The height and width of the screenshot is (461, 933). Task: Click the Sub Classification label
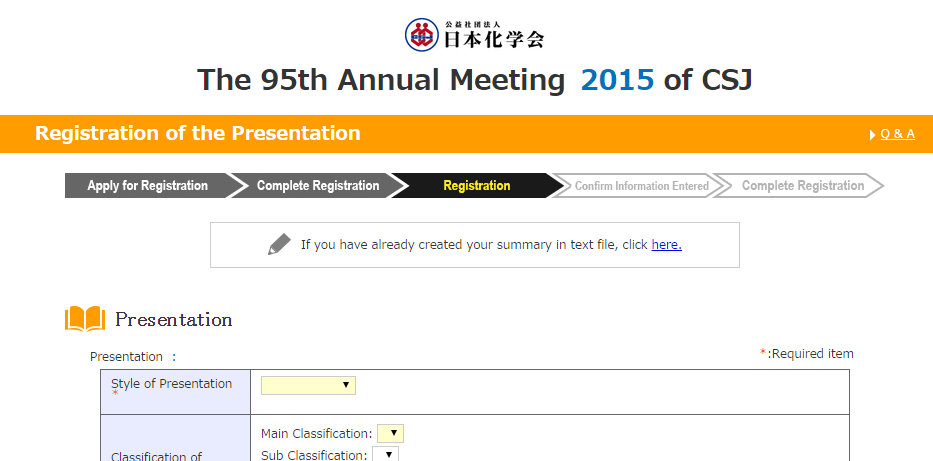click(x=314, y=455)
